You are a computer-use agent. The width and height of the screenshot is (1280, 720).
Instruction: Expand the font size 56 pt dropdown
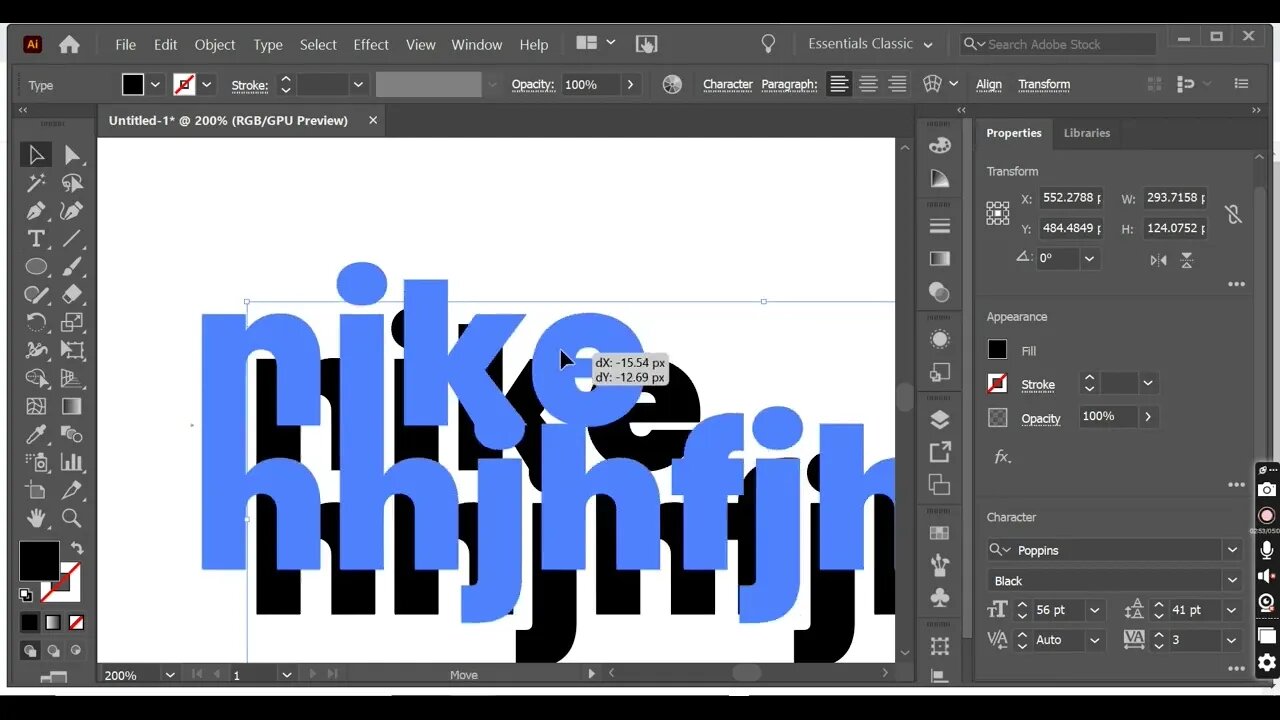coord(1095,610)
